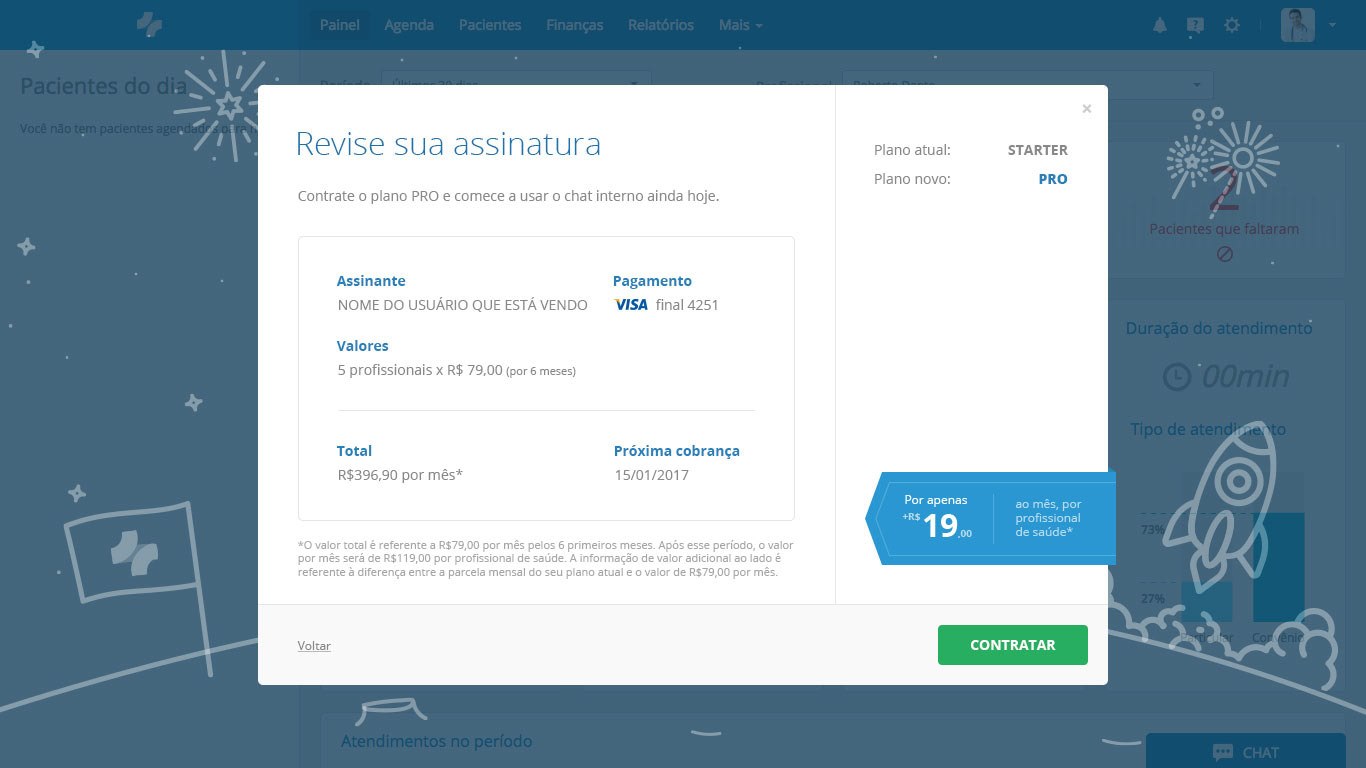Click 'Atendimentos no período' heading
The width and height of the screenshot is (1366, 768).
[437, 741]
